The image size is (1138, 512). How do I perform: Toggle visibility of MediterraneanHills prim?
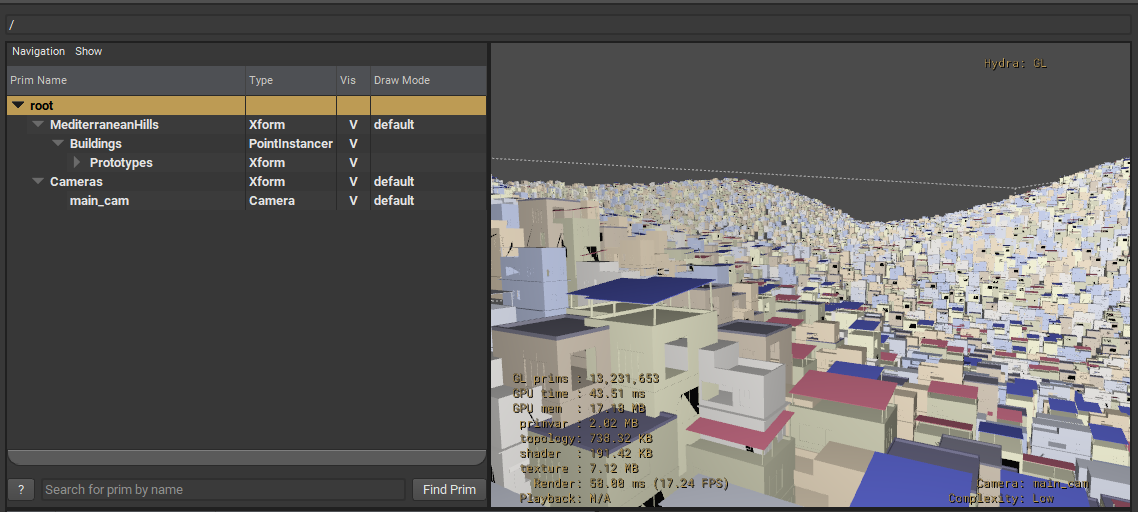[353, 125]
